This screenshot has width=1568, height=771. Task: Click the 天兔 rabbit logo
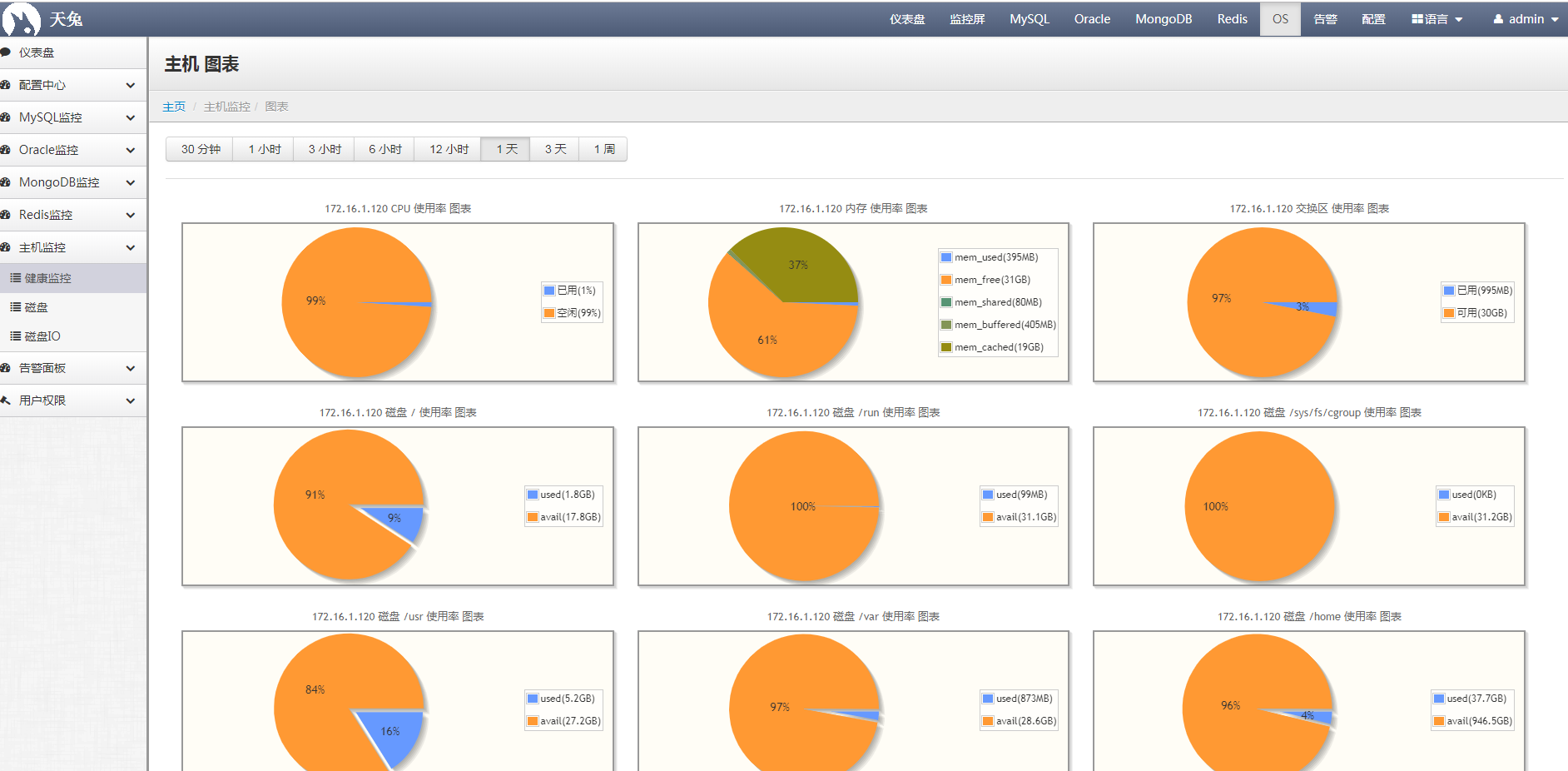[x=21, y=19]
